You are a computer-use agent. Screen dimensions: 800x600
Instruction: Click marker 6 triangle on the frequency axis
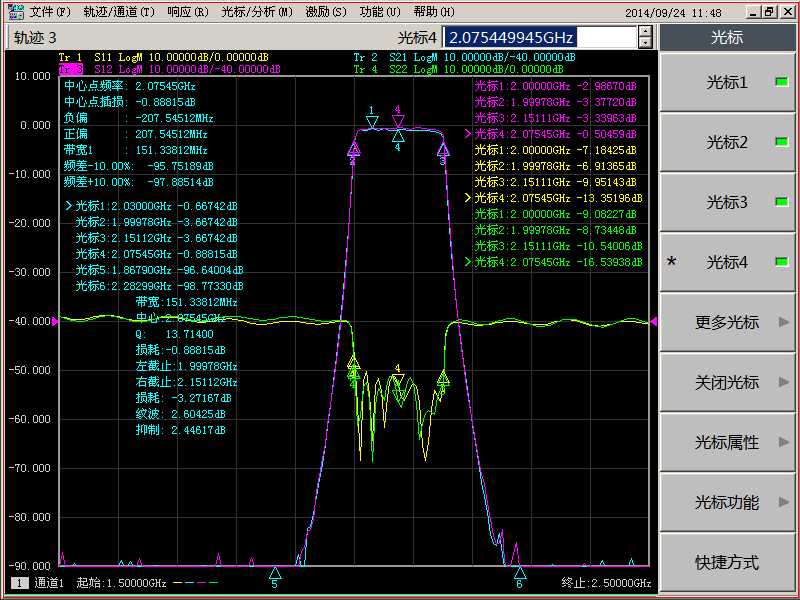519,573
